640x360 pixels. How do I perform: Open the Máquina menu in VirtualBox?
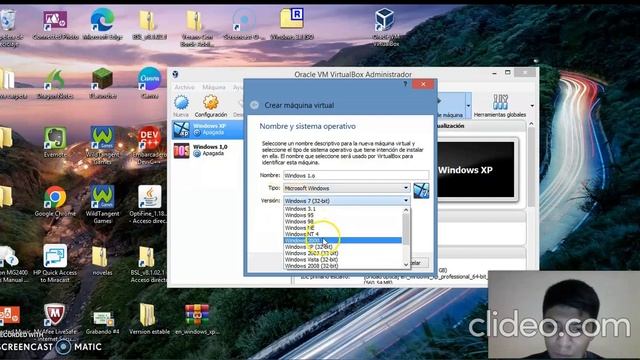click(x=214, y=87)
